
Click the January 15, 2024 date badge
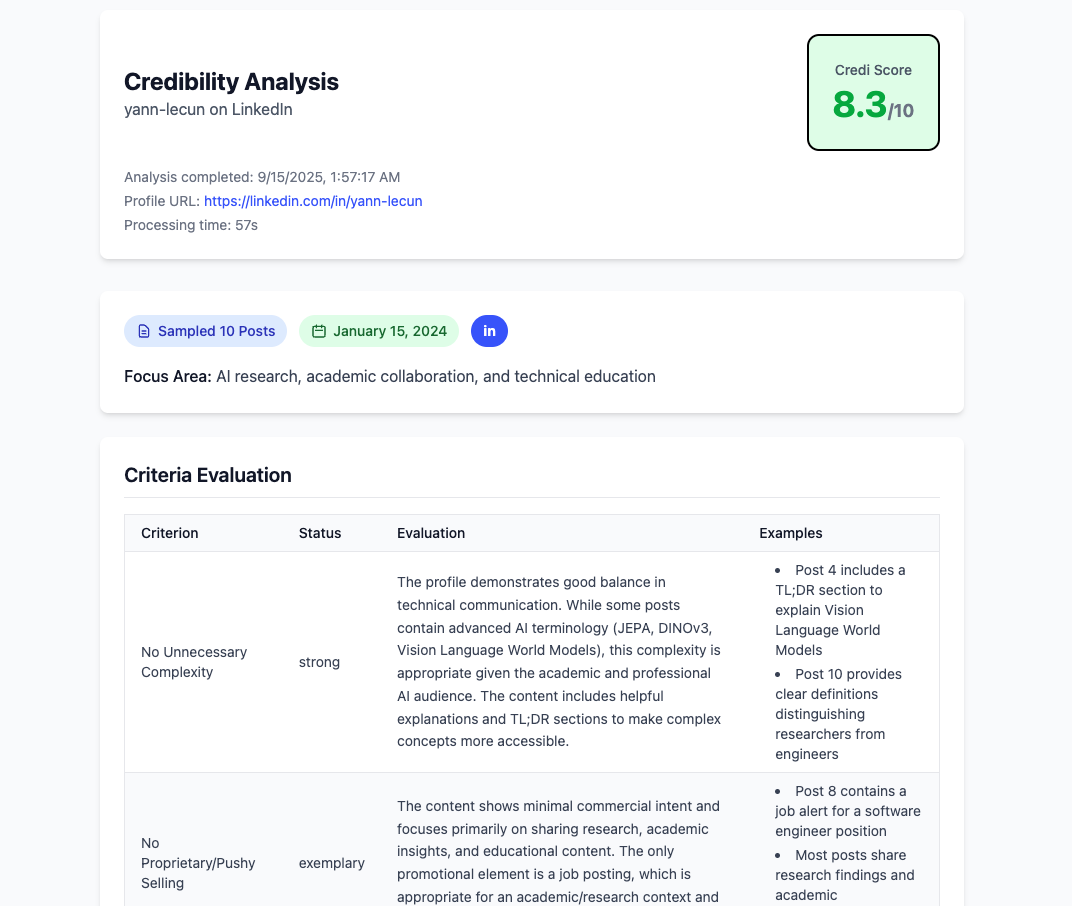379,331
